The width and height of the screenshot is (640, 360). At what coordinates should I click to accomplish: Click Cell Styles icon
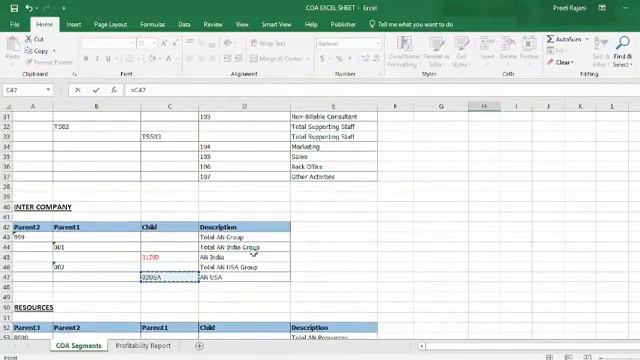click(462, 43)
